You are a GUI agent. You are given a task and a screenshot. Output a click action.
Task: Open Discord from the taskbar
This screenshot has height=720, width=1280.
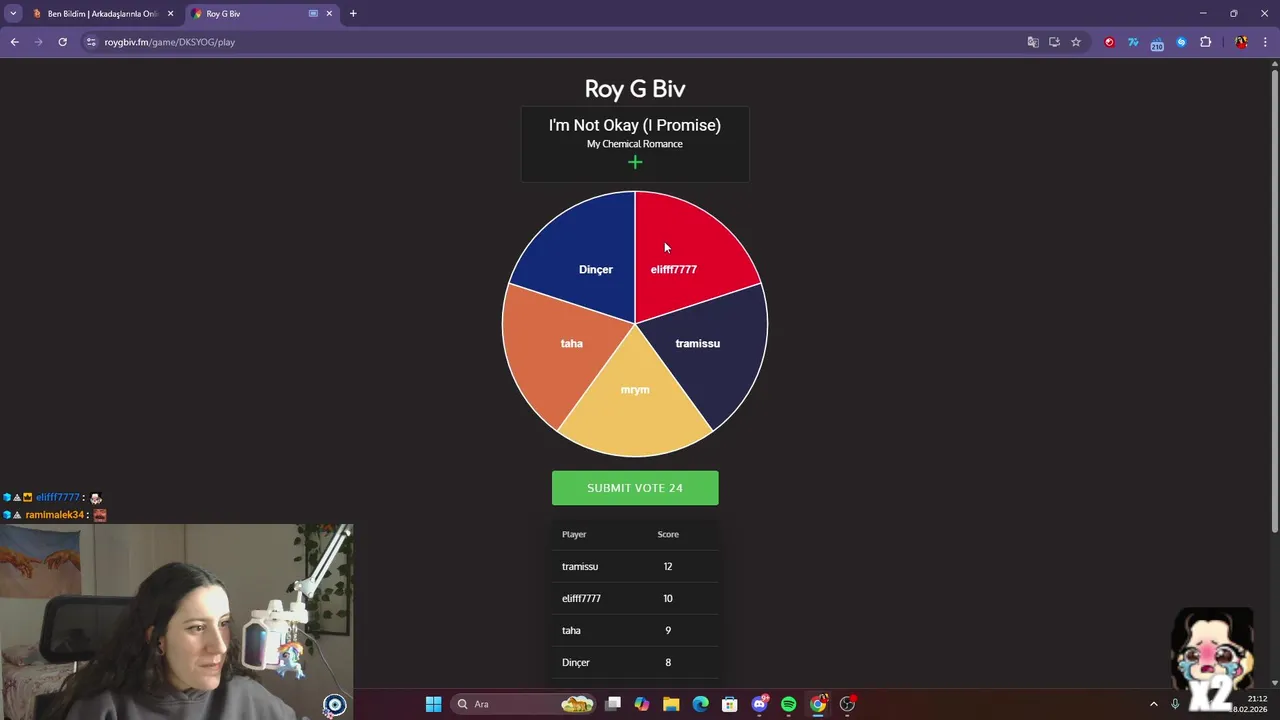point(759,704)
